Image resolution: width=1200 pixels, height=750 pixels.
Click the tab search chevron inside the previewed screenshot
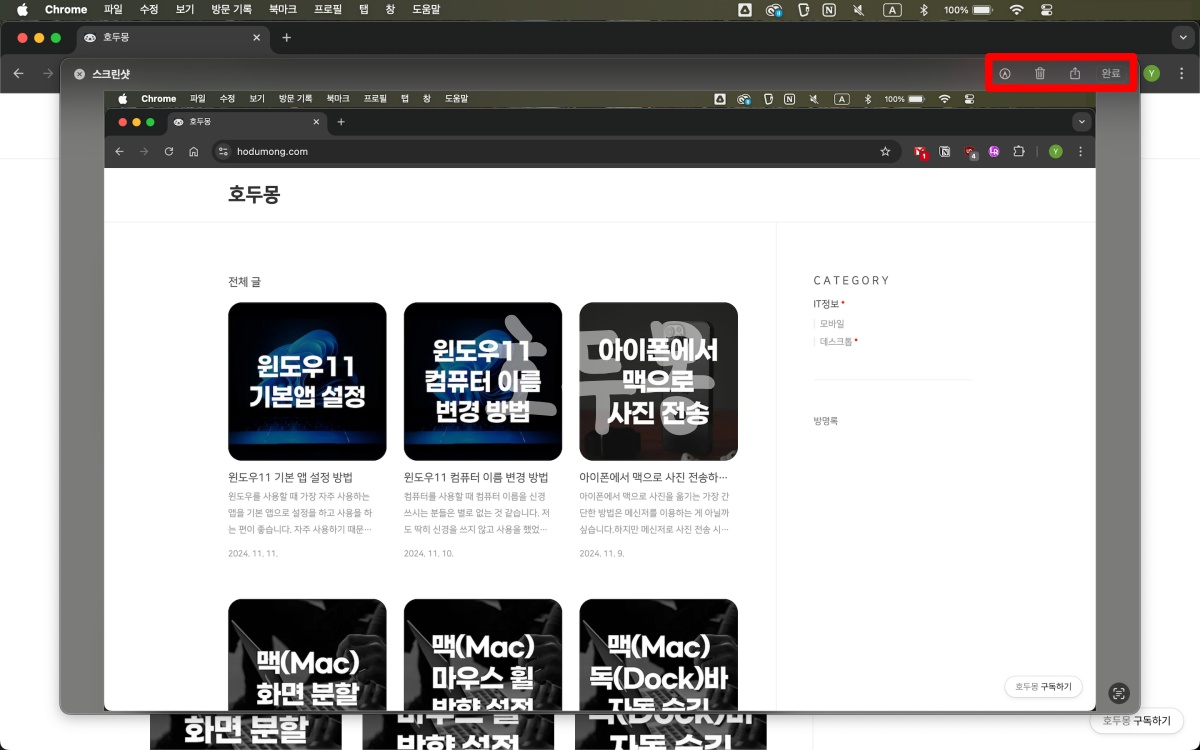point(1081,122)
